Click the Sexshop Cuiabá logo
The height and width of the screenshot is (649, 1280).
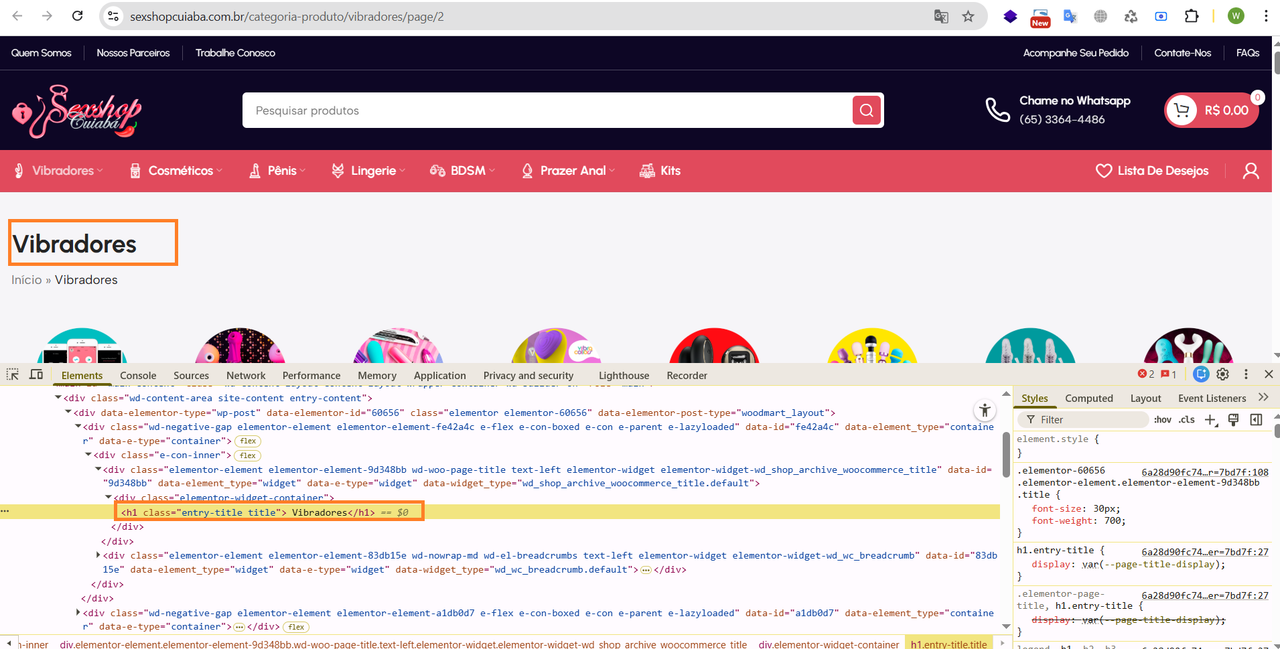[77, 112]
